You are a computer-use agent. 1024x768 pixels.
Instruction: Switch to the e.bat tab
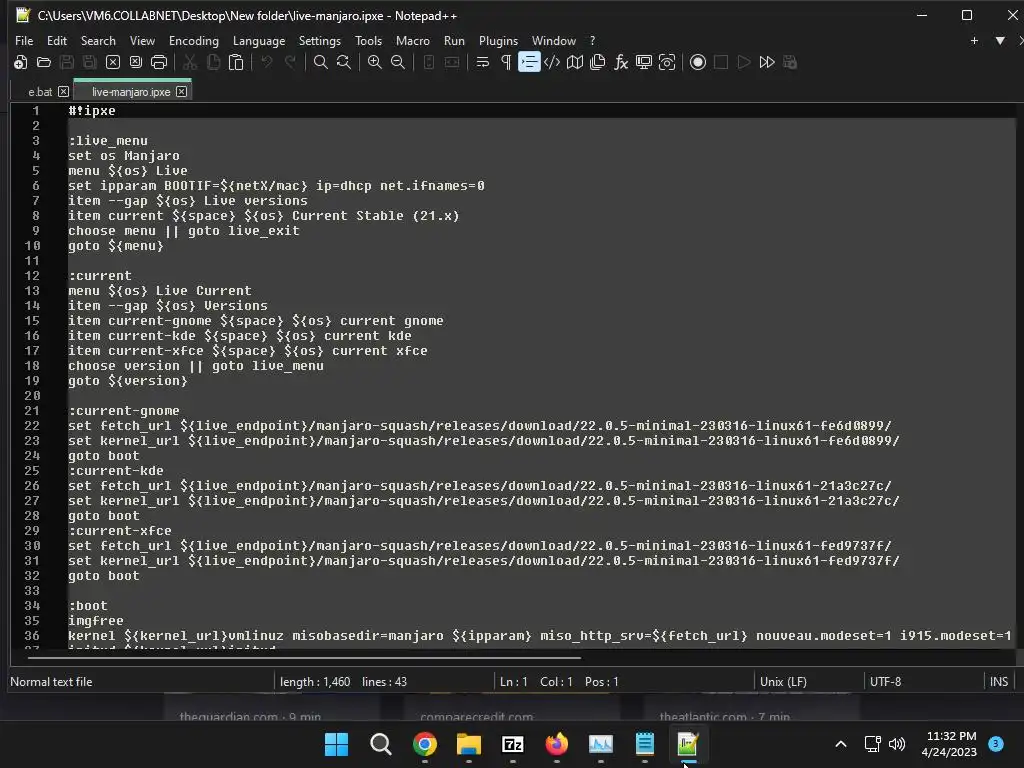click(x=40, y=92)
